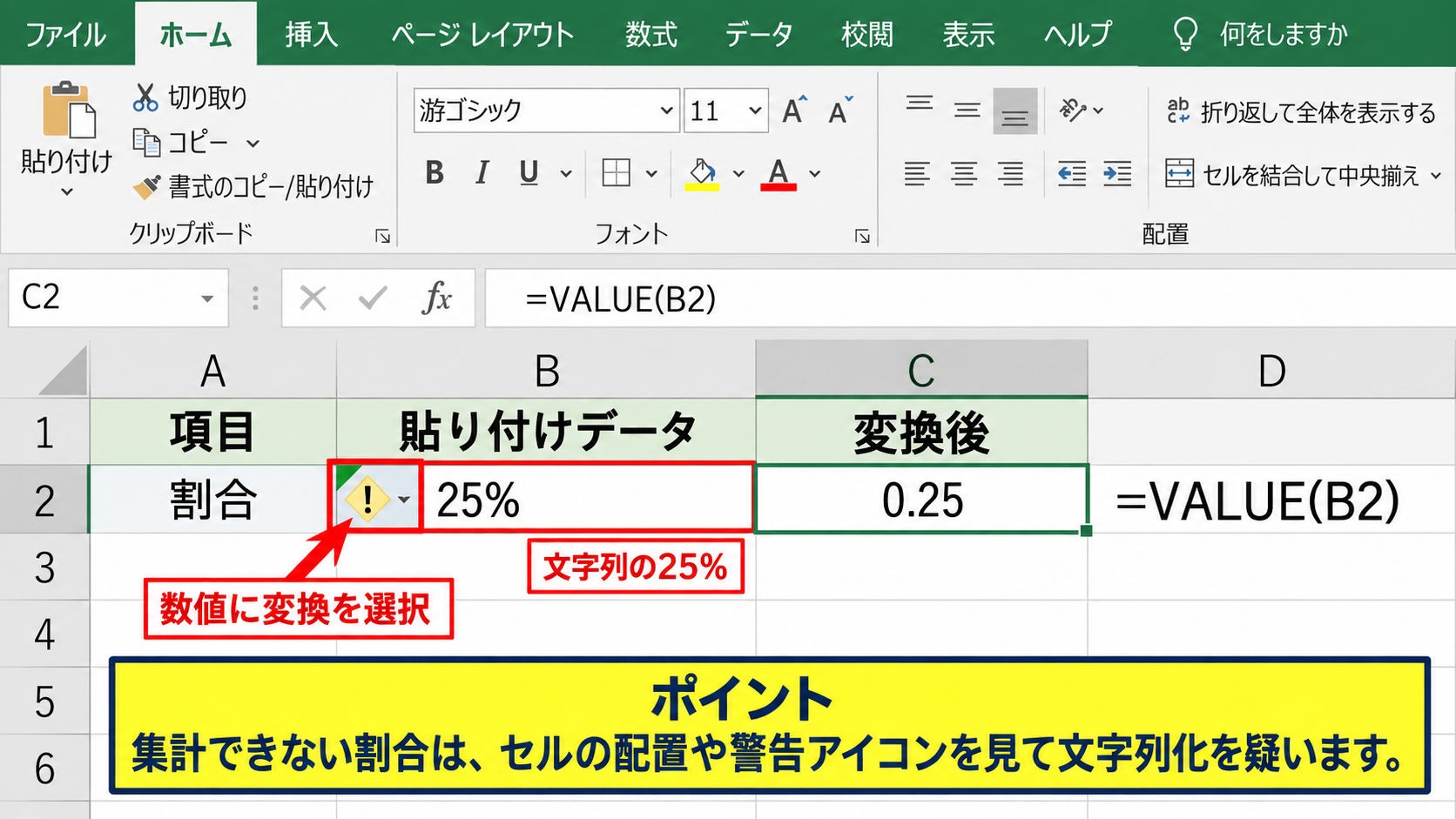The width and height of the screenshot is (1456, 819).
Task: Increase font size with large A icon
Action: click(x=794, y=111)
